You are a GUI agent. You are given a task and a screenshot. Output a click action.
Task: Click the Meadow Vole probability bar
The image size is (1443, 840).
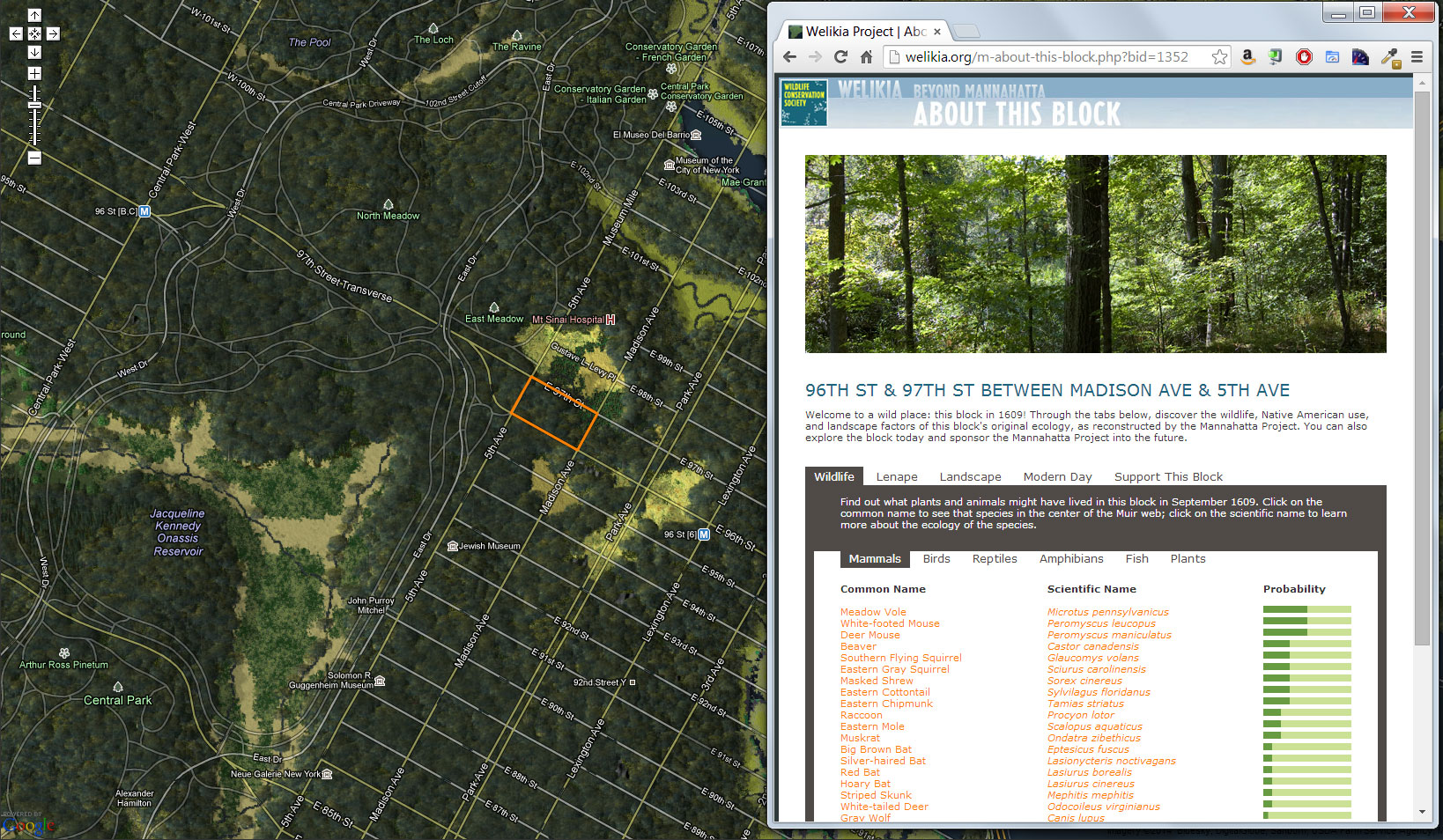coord(1307,609)
